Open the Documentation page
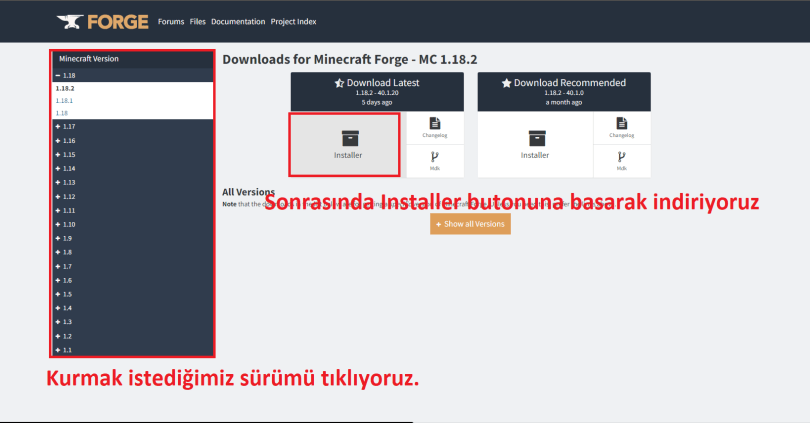 (238, 22)
